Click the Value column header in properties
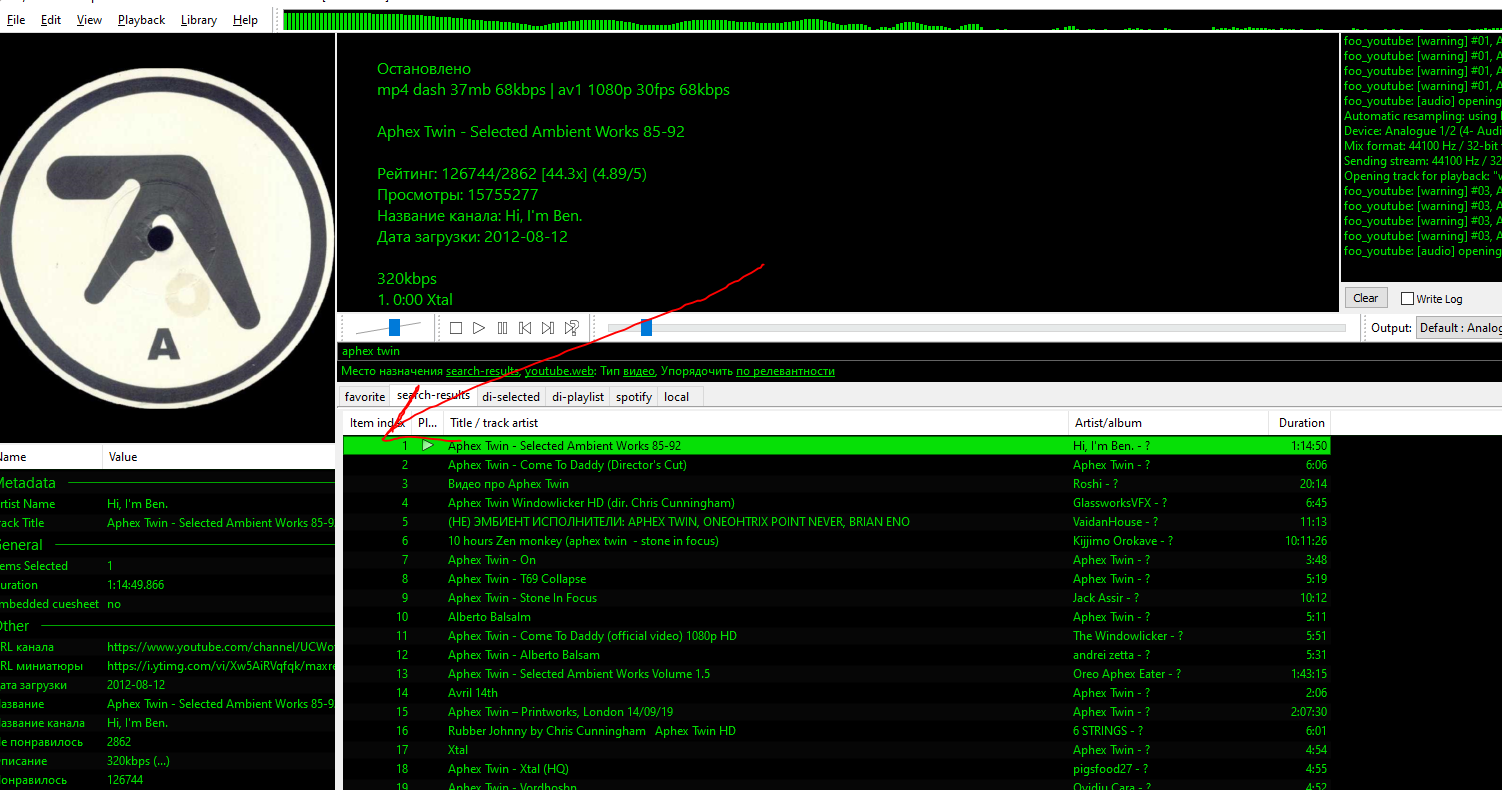The height and width of the screenshot is (790, 1502). pyautogui.click(x=219, y=457)
